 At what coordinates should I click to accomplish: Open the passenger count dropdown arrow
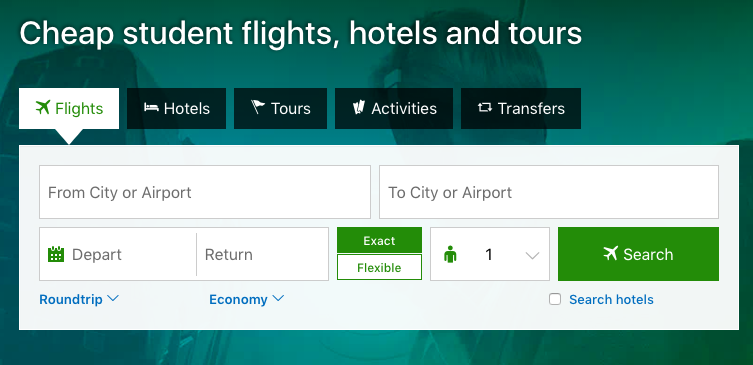(532, 255)
